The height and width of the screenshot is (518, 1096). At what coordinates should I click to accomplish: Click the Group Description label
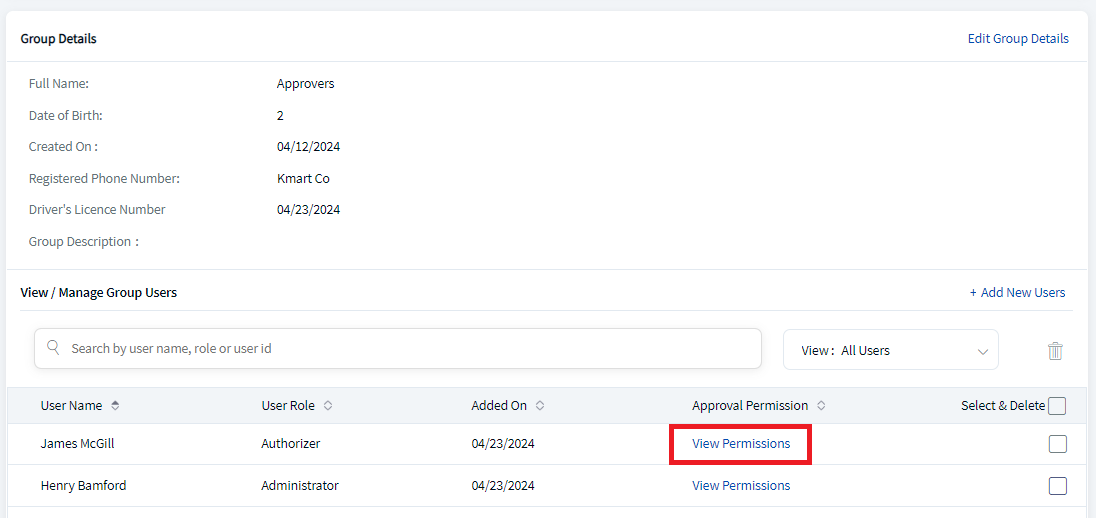pos(84,242)
